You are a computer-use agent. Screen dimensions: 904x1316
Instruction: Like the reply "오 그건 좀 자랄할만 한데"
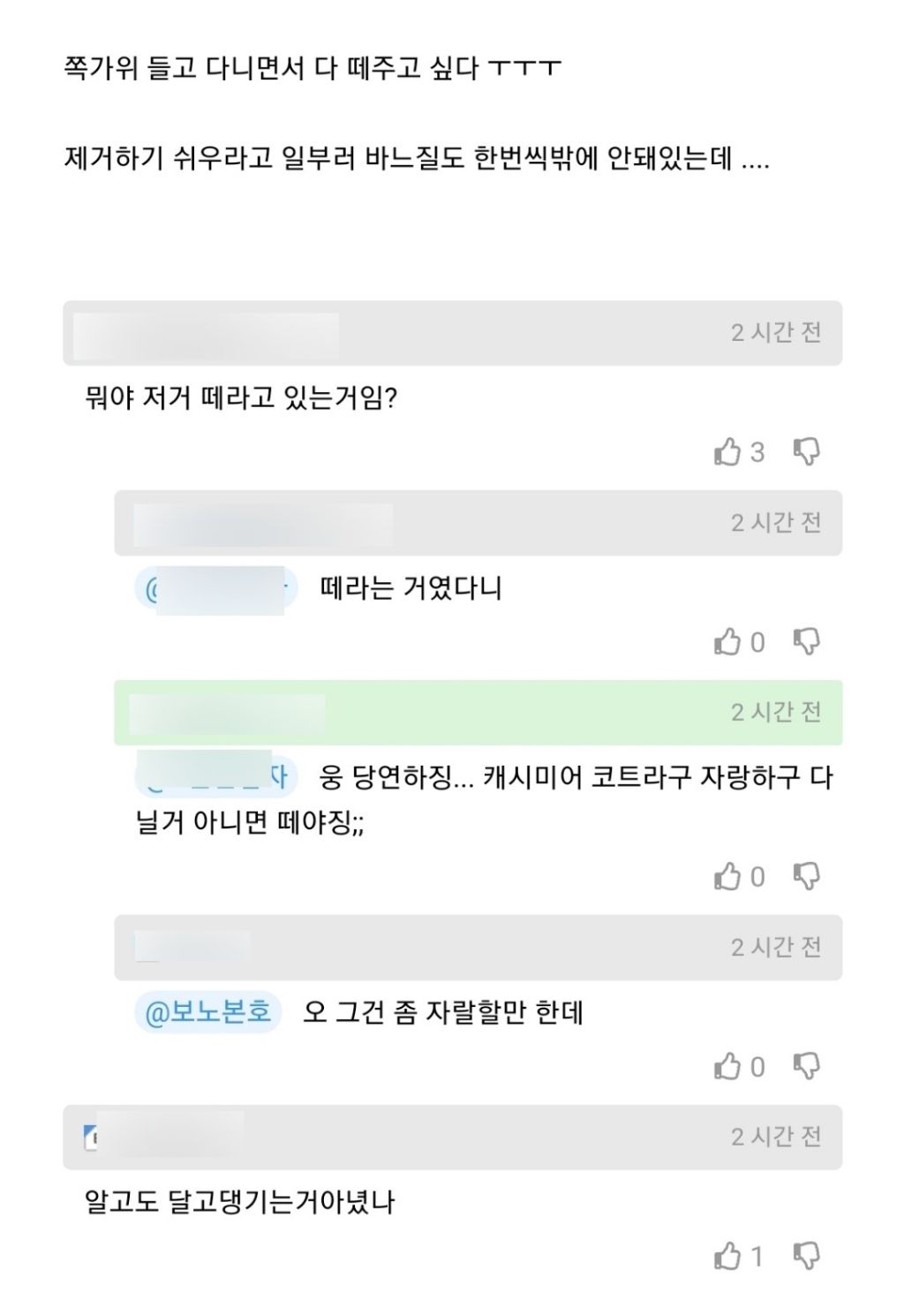click(x=728, y=1066)
